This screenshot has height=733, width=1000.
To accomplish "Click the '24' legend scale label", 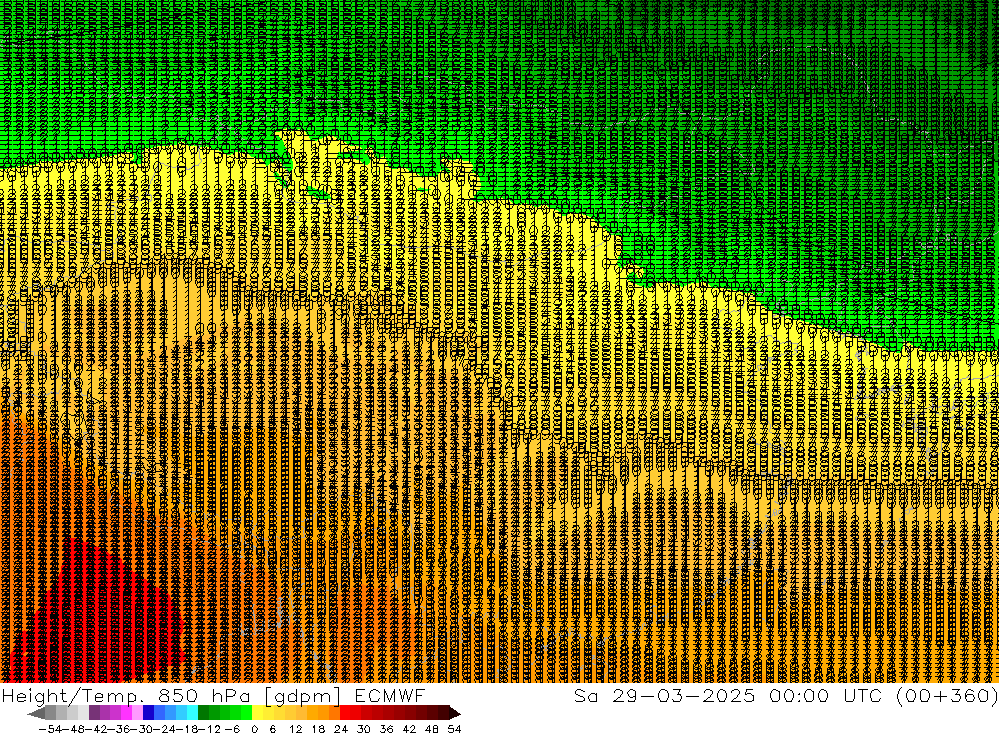I will pyautogui.click(x=341, y=729).
